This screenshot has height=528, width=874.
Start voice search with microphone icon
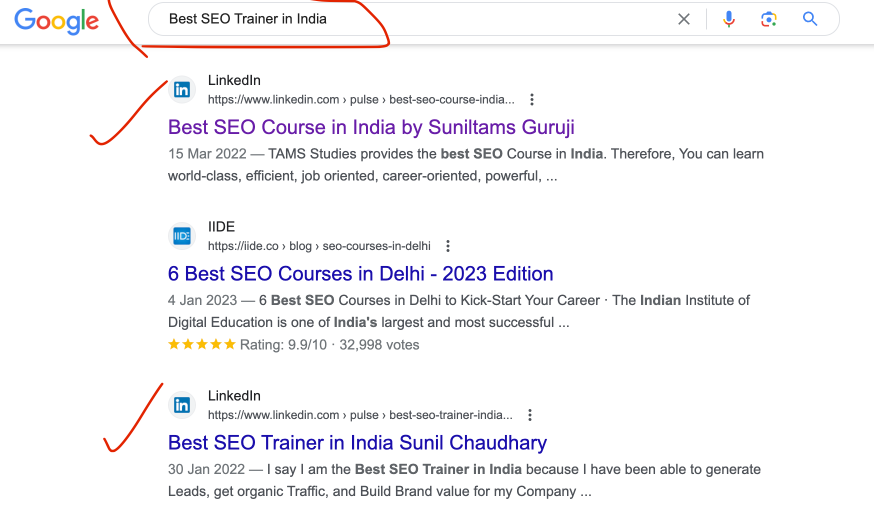point(729,20)
